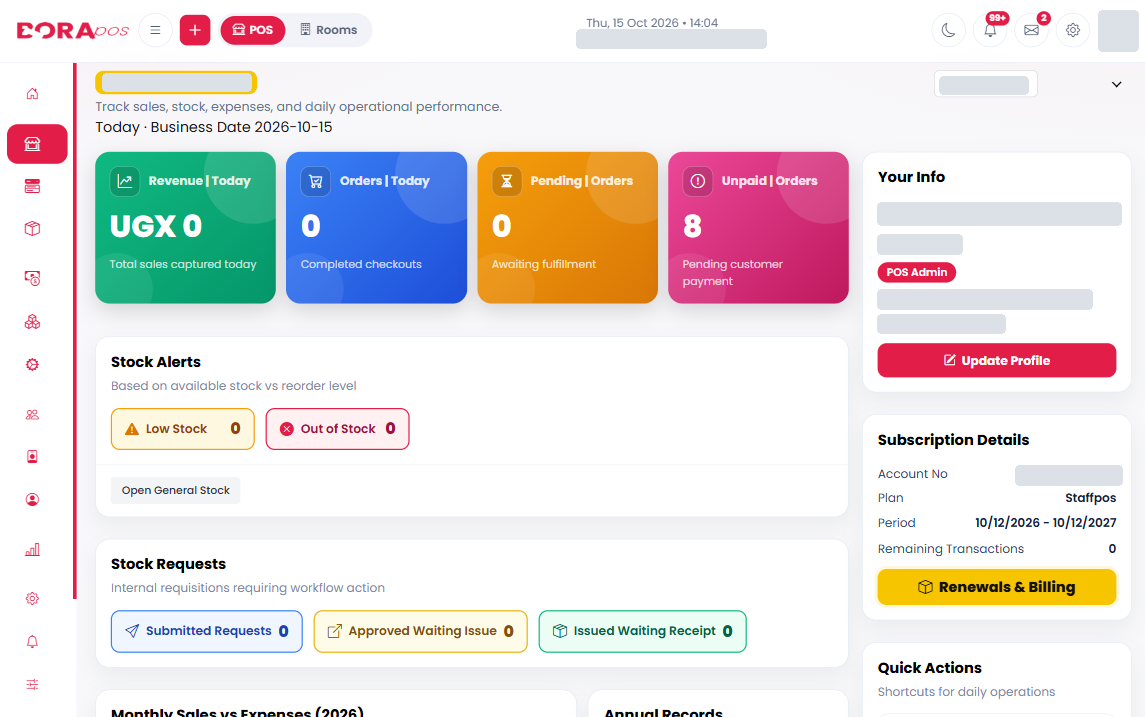Image resolution: width=1145 pixels, height=717 pixels.
Task: Click the Orders | Today card
Action: point(376,228)
